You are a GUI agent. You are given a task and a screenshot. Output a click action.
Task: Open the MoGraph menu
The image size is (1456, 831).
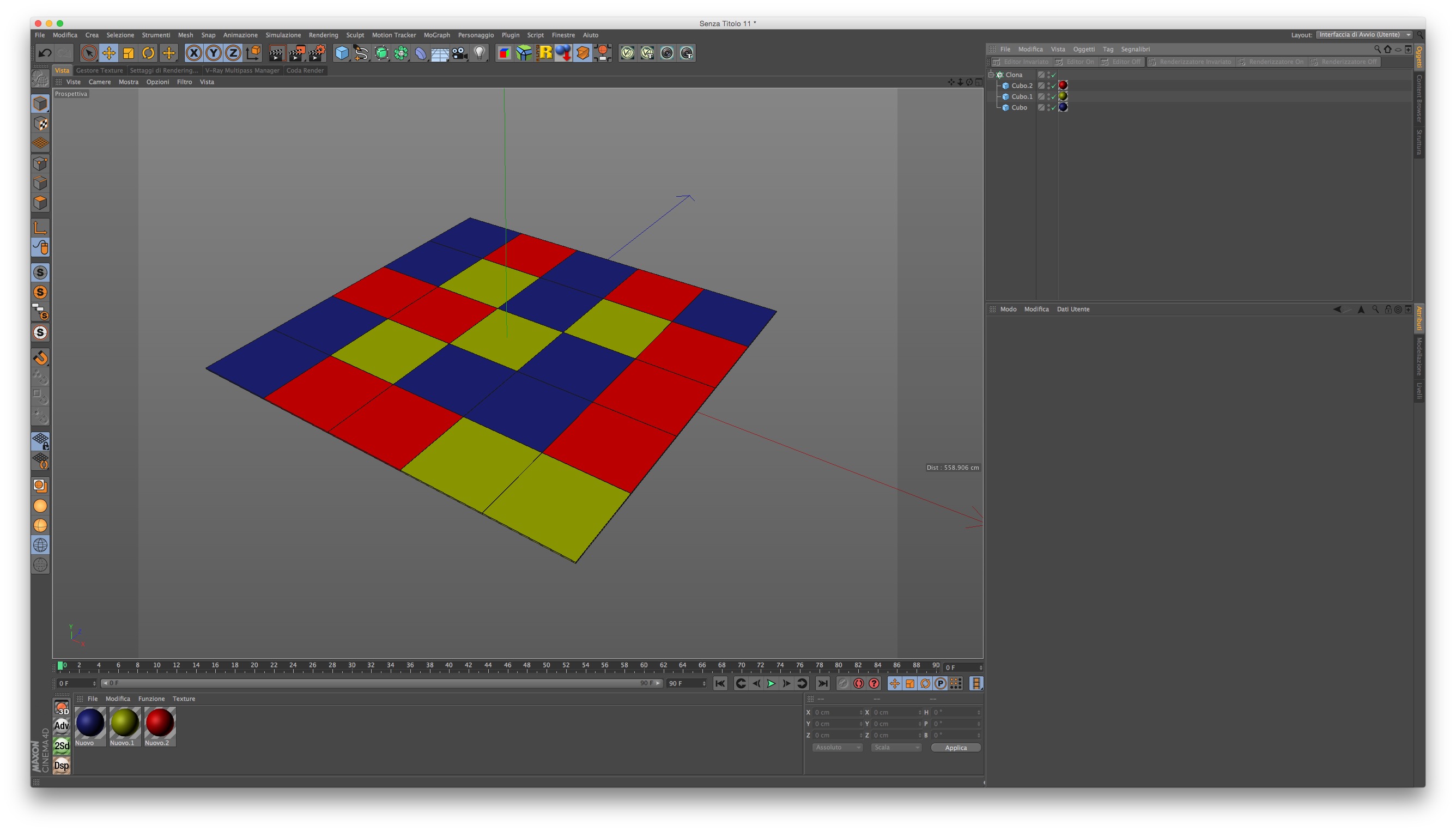(x=436, y=35)
